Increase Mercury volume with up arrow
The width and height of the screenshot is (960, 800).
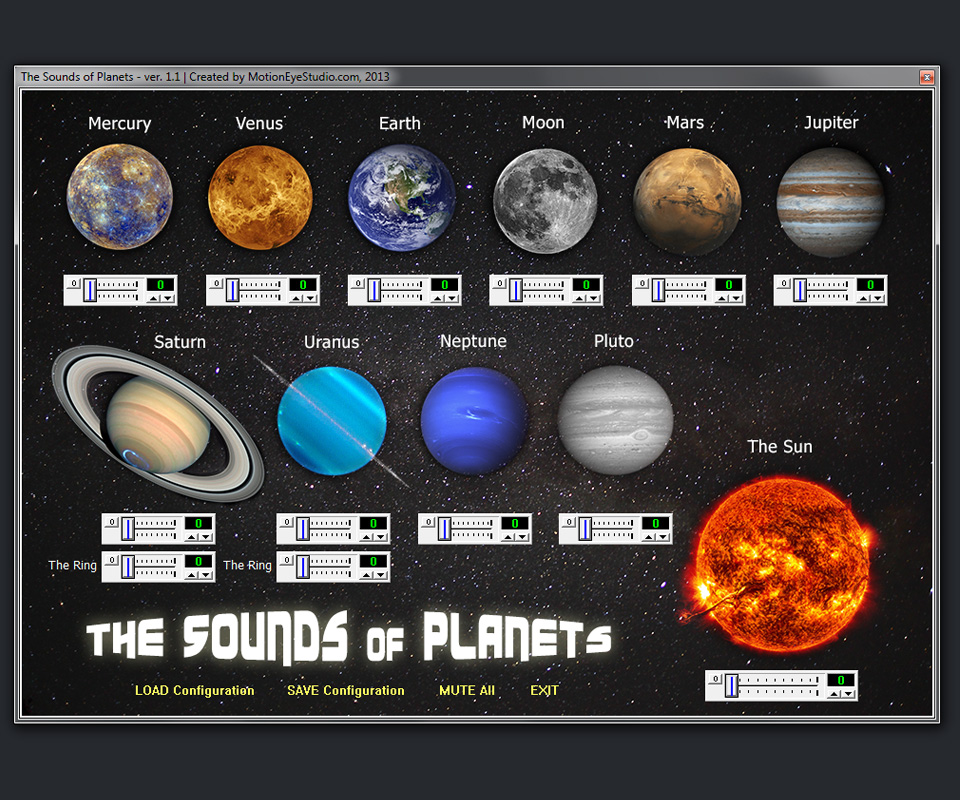(154, 298)
